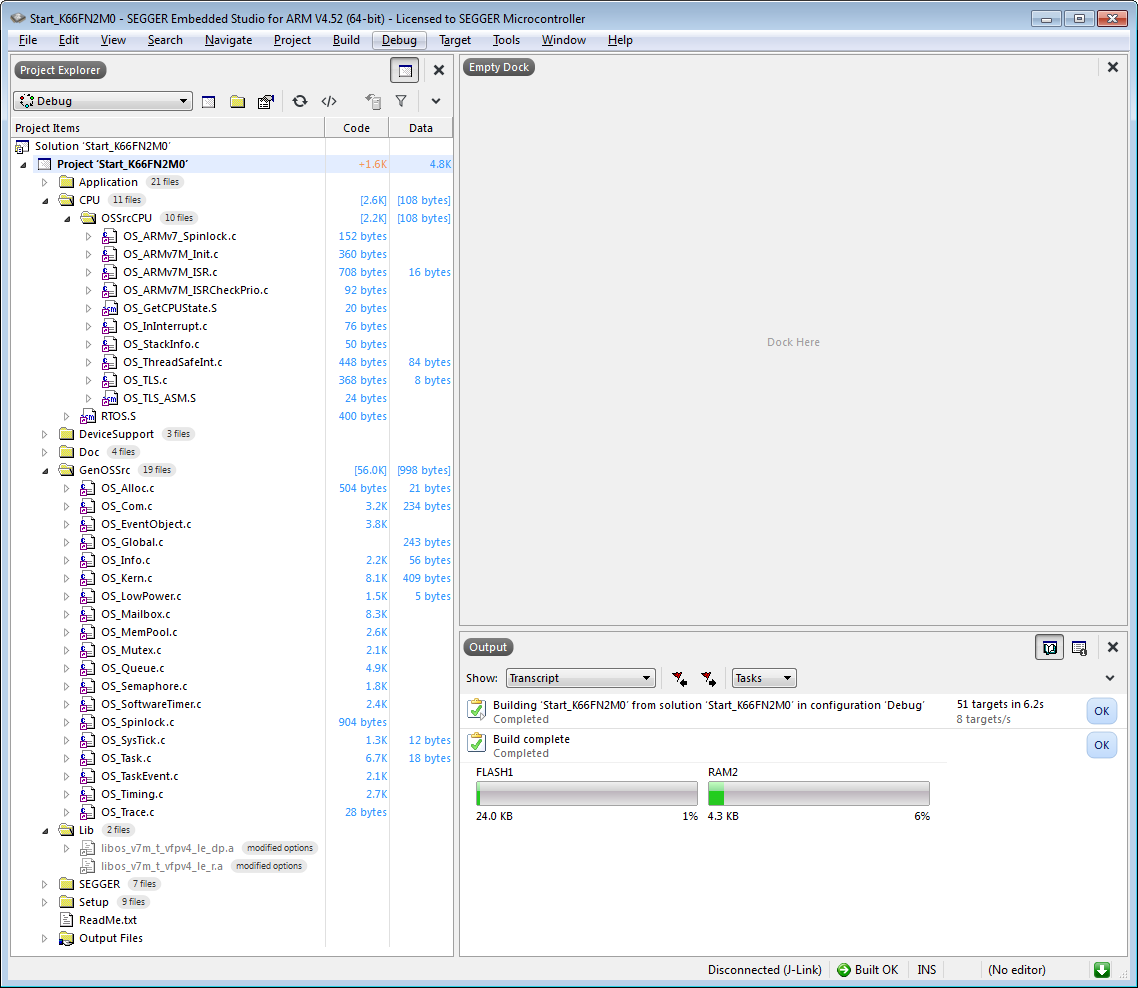
Task: Collapse the CPU folder
Action: point(44,200)
